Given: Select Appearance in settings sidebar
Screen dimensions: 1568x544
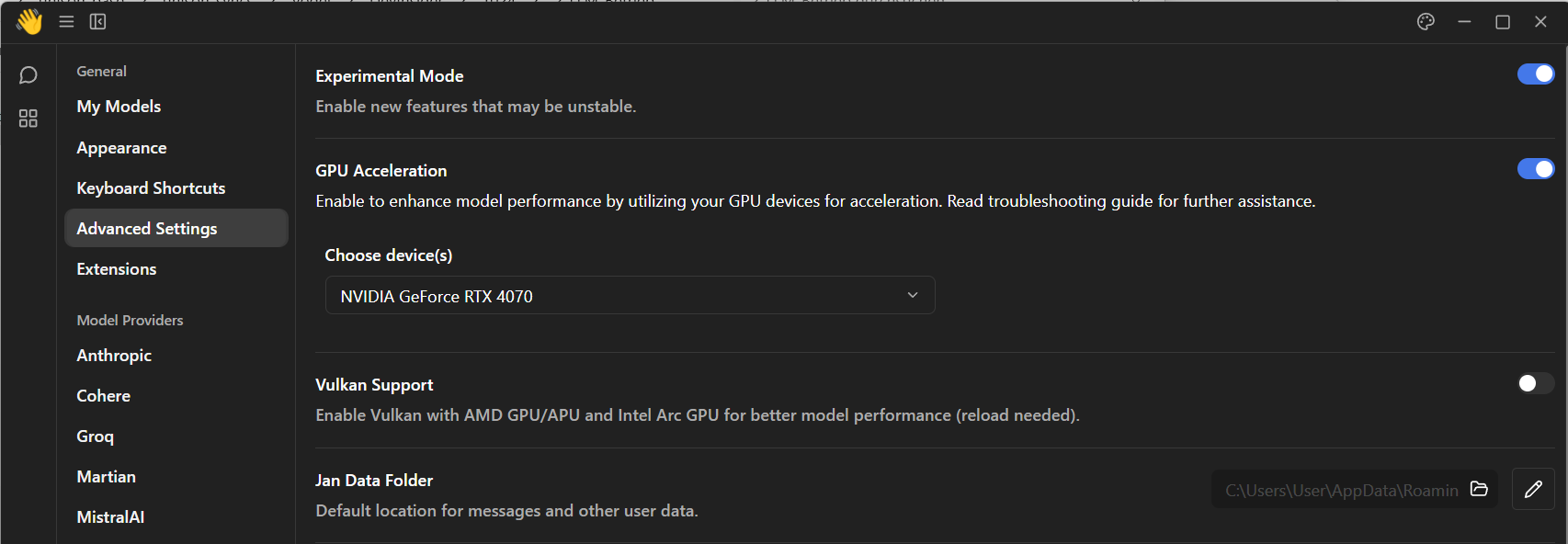Looking at the screenshot, I should (x=121, y=148).
